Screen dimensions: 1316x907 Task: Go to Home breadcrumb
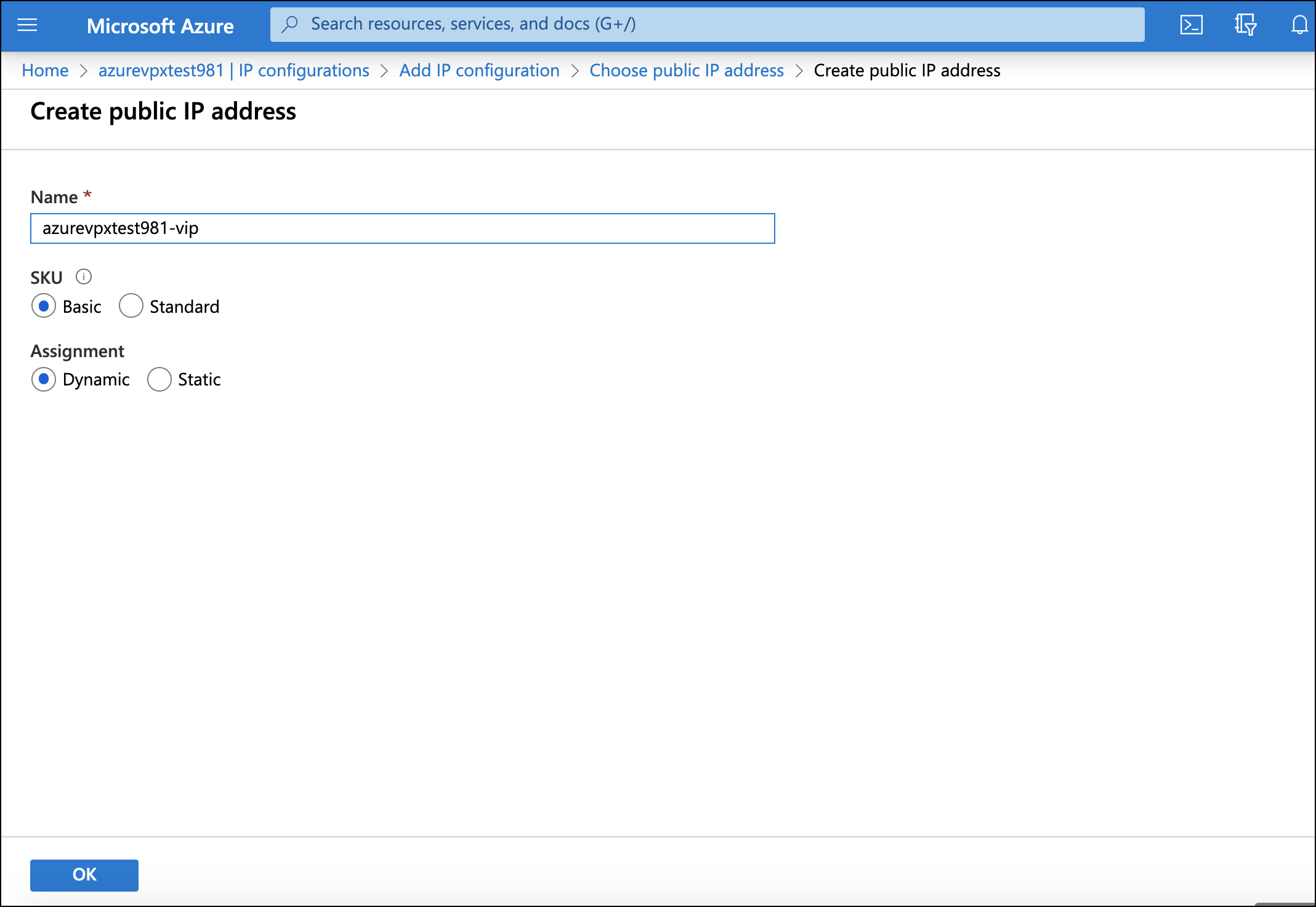[45, 71]
